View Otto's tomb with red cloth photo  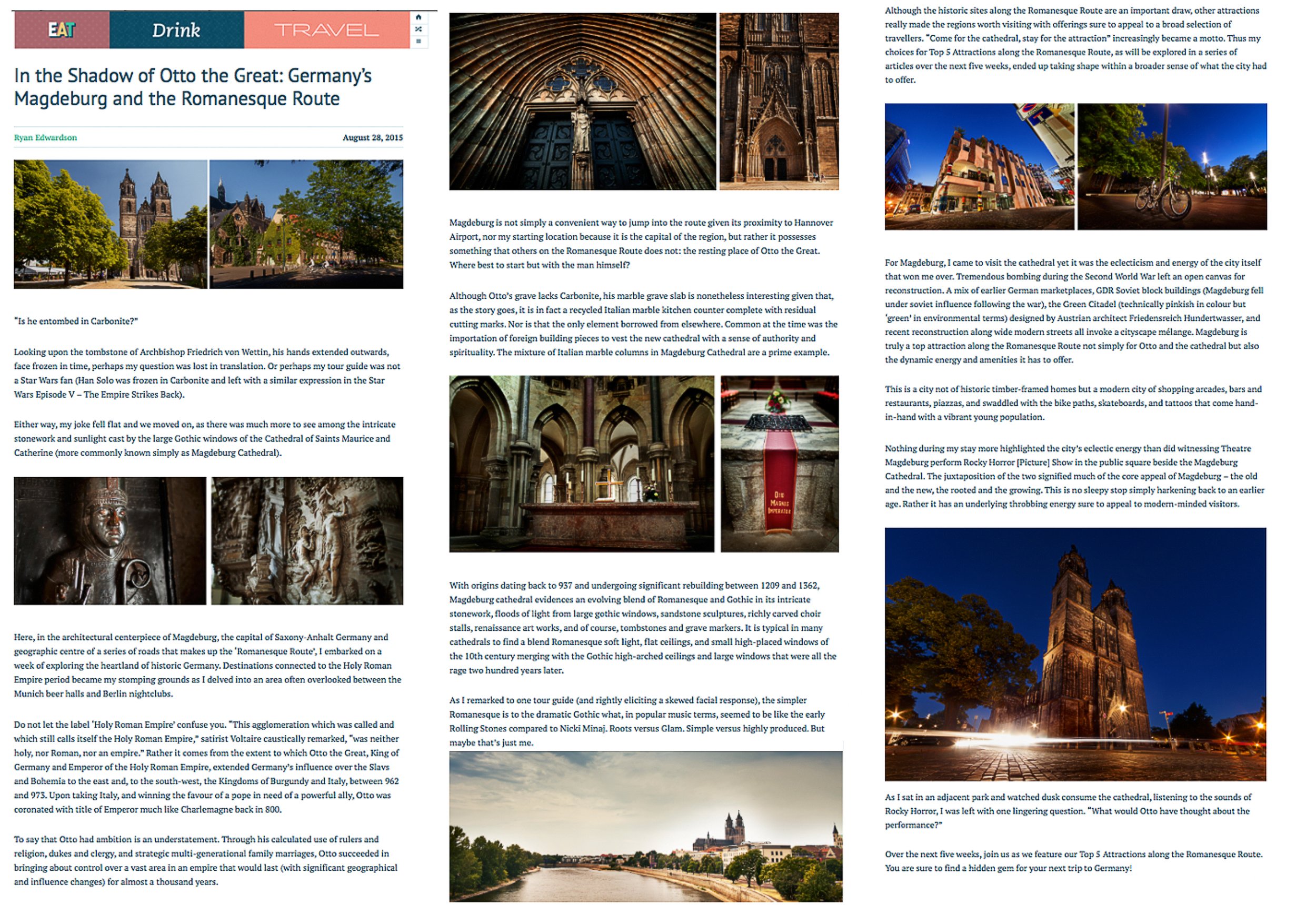click(780, 463)
